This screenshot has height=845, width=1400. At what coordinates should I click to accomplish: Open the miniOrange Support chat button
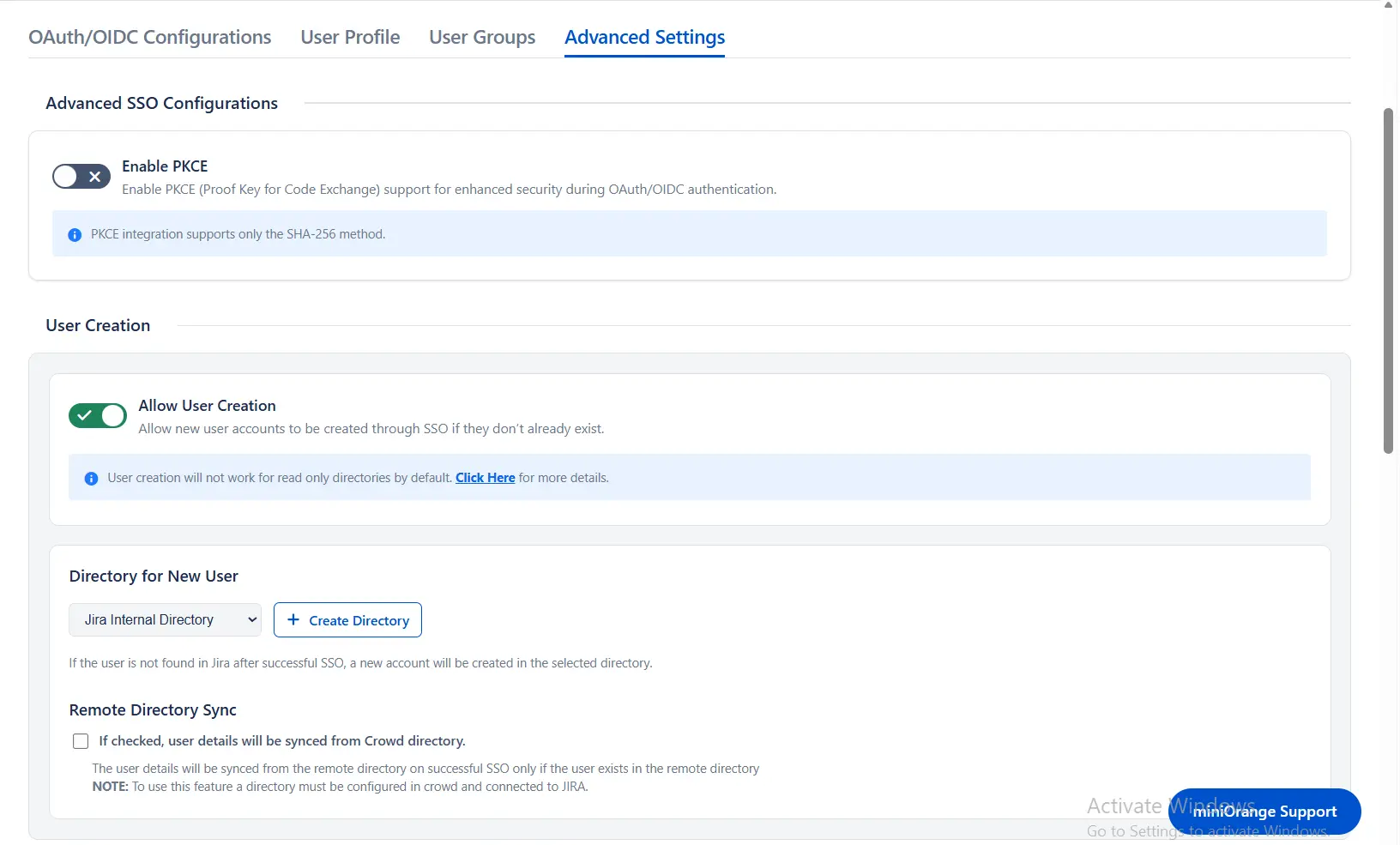[1264, 812]
